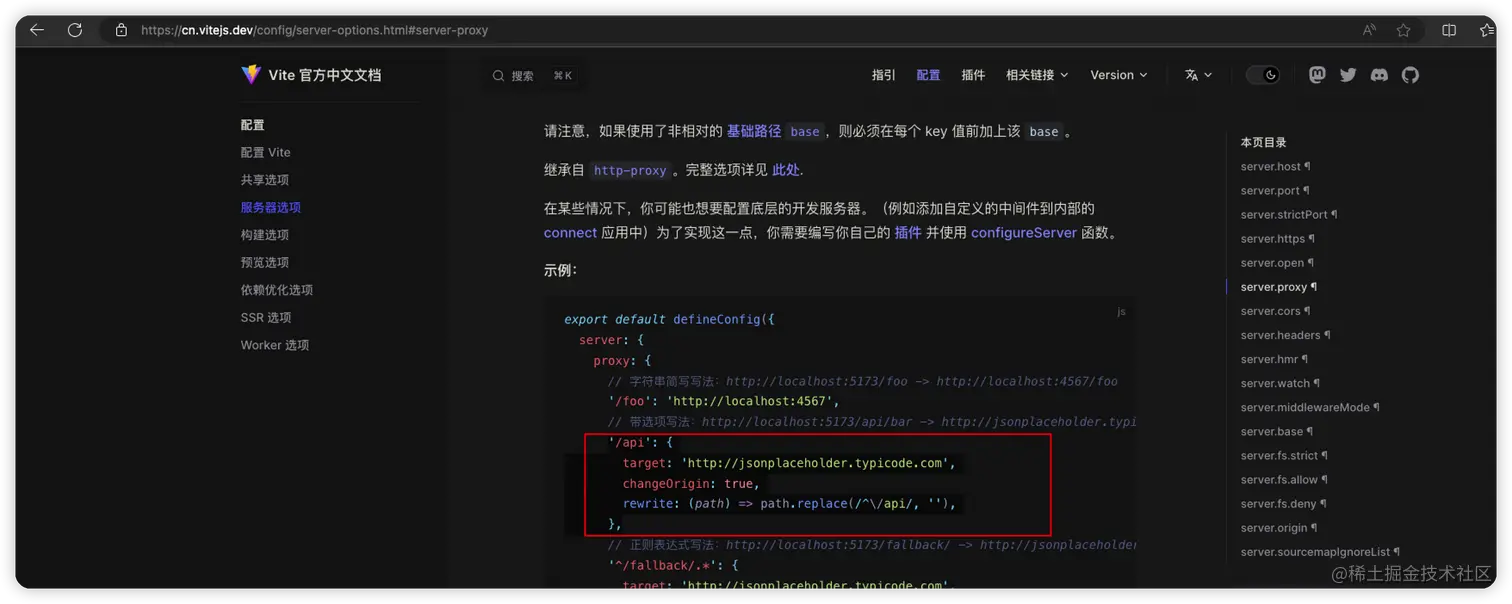Toggle the dark mode switch

1263,75
